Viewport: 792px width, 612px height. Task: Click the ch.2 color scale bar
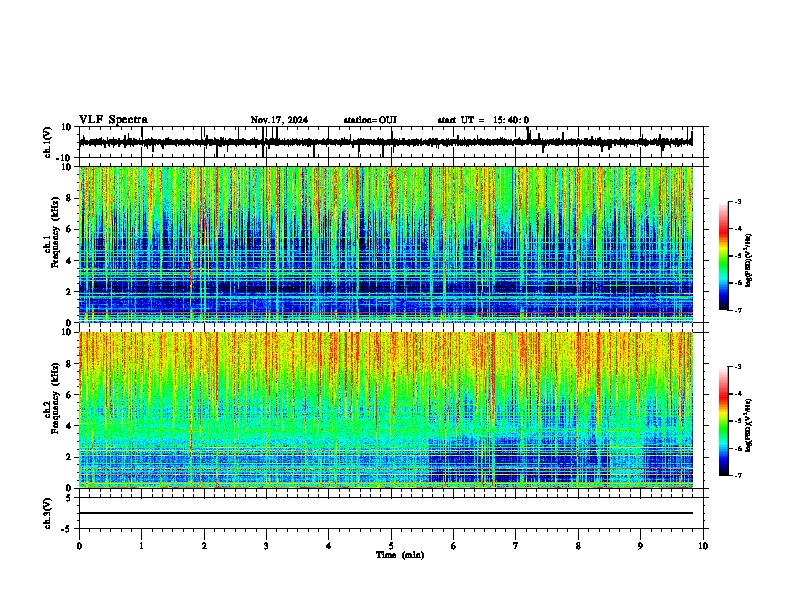724,421
